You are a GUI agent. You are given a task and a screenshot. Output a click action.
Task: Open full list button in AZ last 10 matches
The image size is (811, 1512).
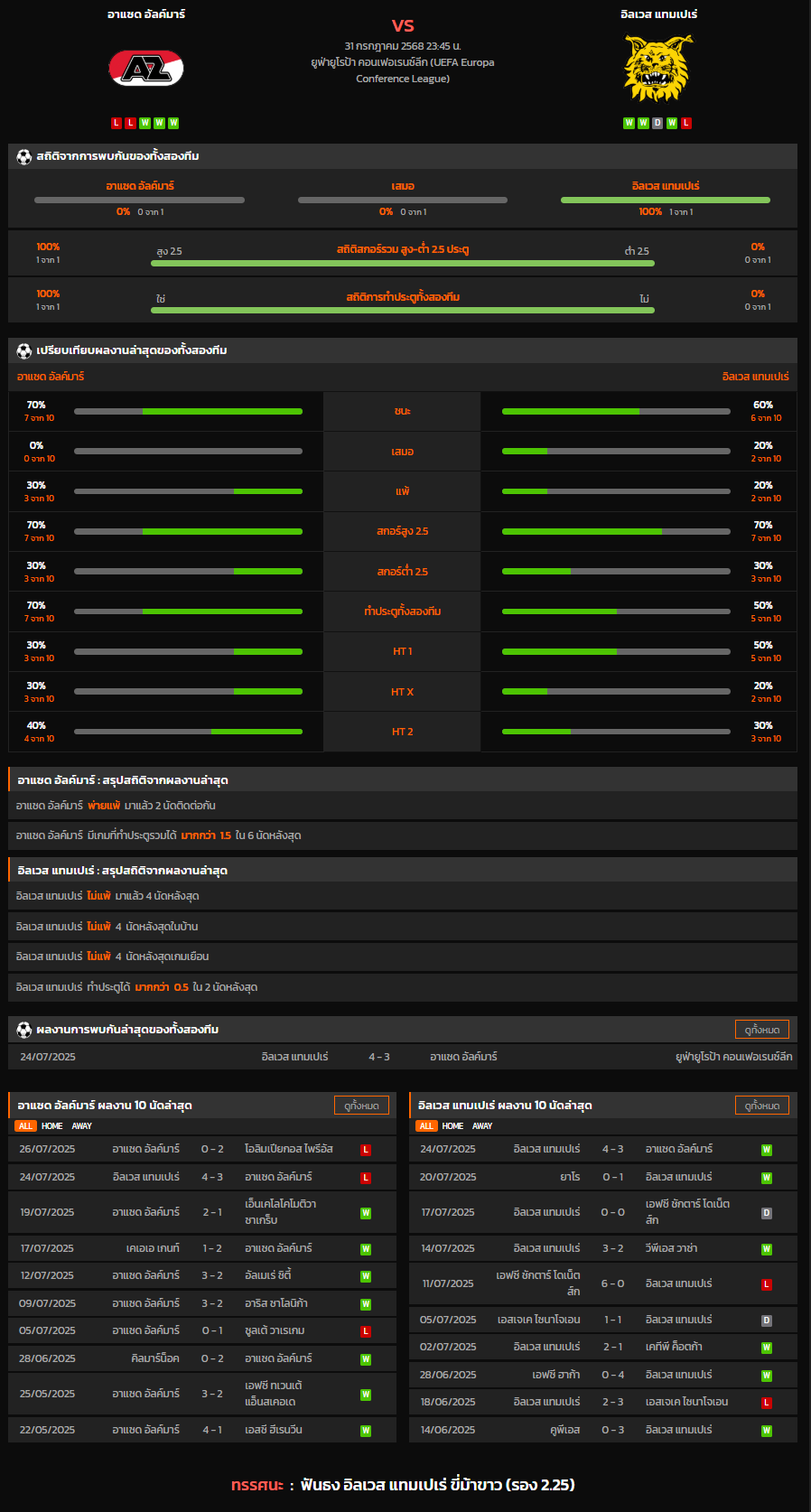362,1106
